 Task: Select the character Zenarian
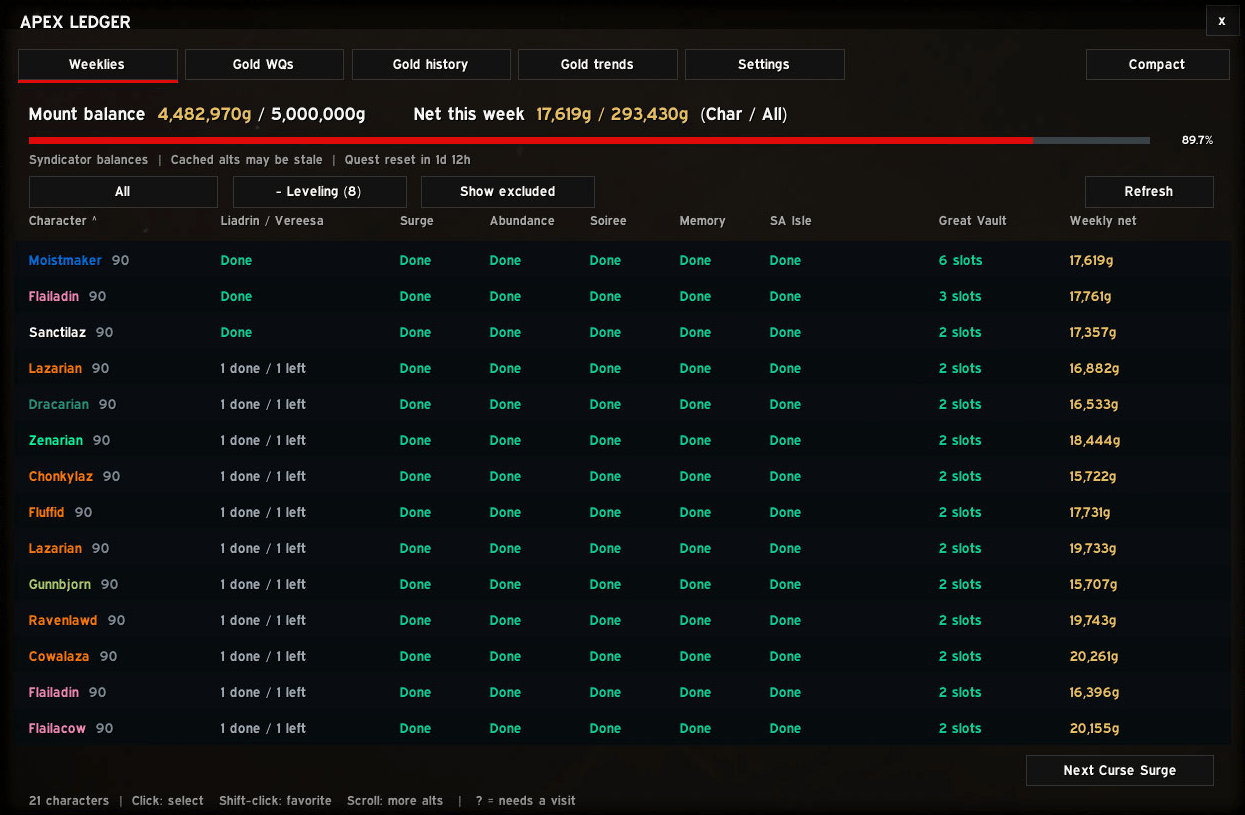click(622, 440)
